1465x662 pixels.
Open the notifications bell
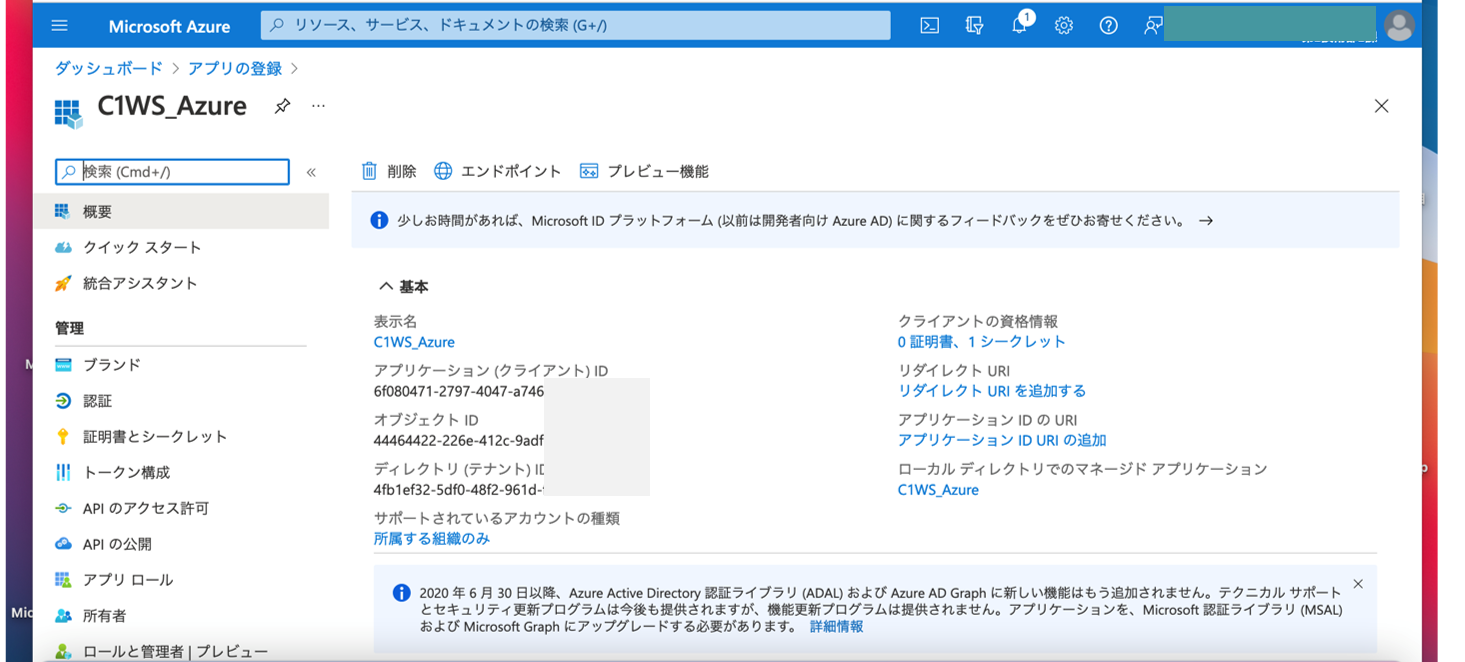click(1020, 25)
